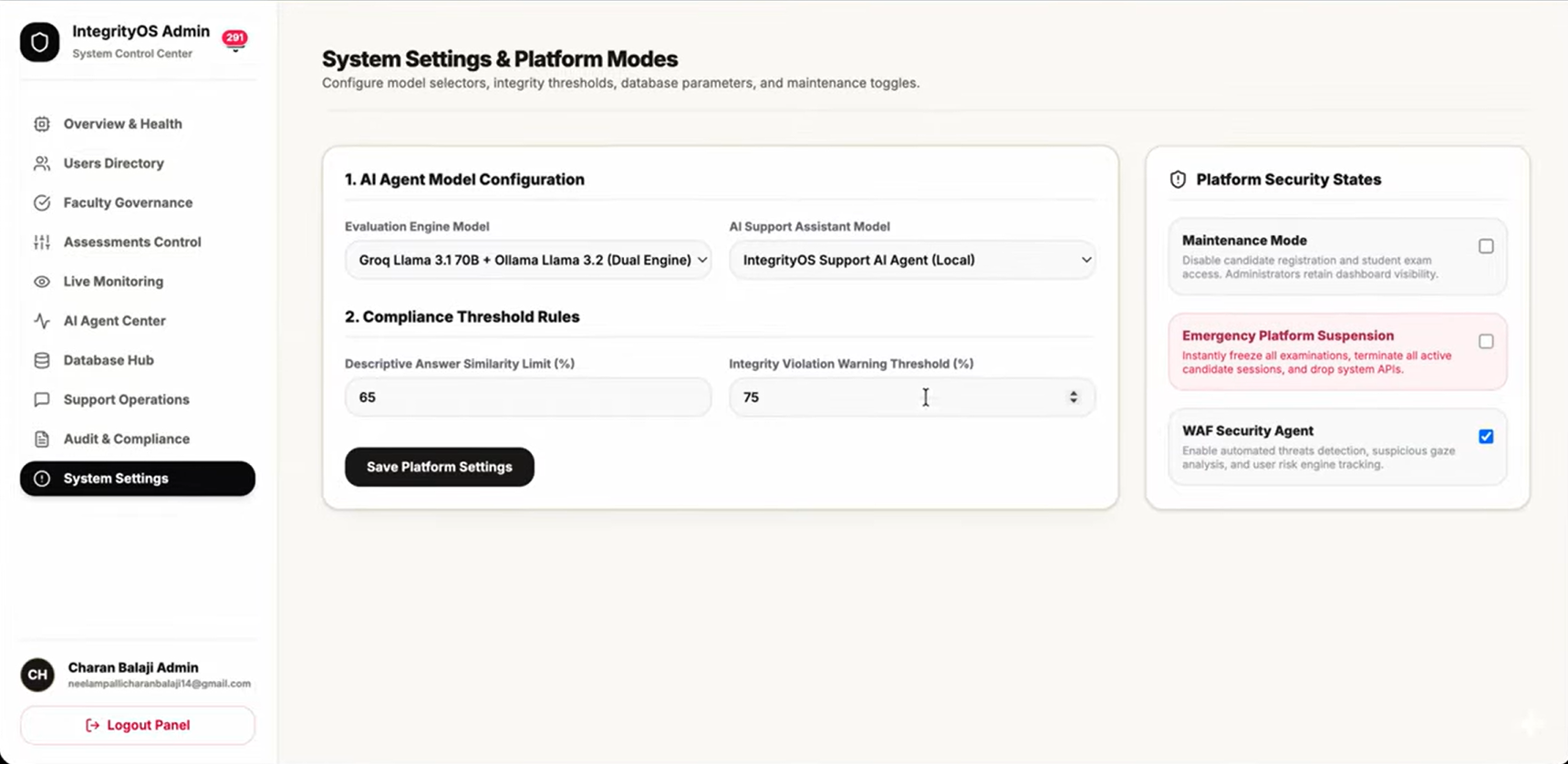
Task: Click the IntegrityOS shield logo icon
Action: (x=40, y=42)
